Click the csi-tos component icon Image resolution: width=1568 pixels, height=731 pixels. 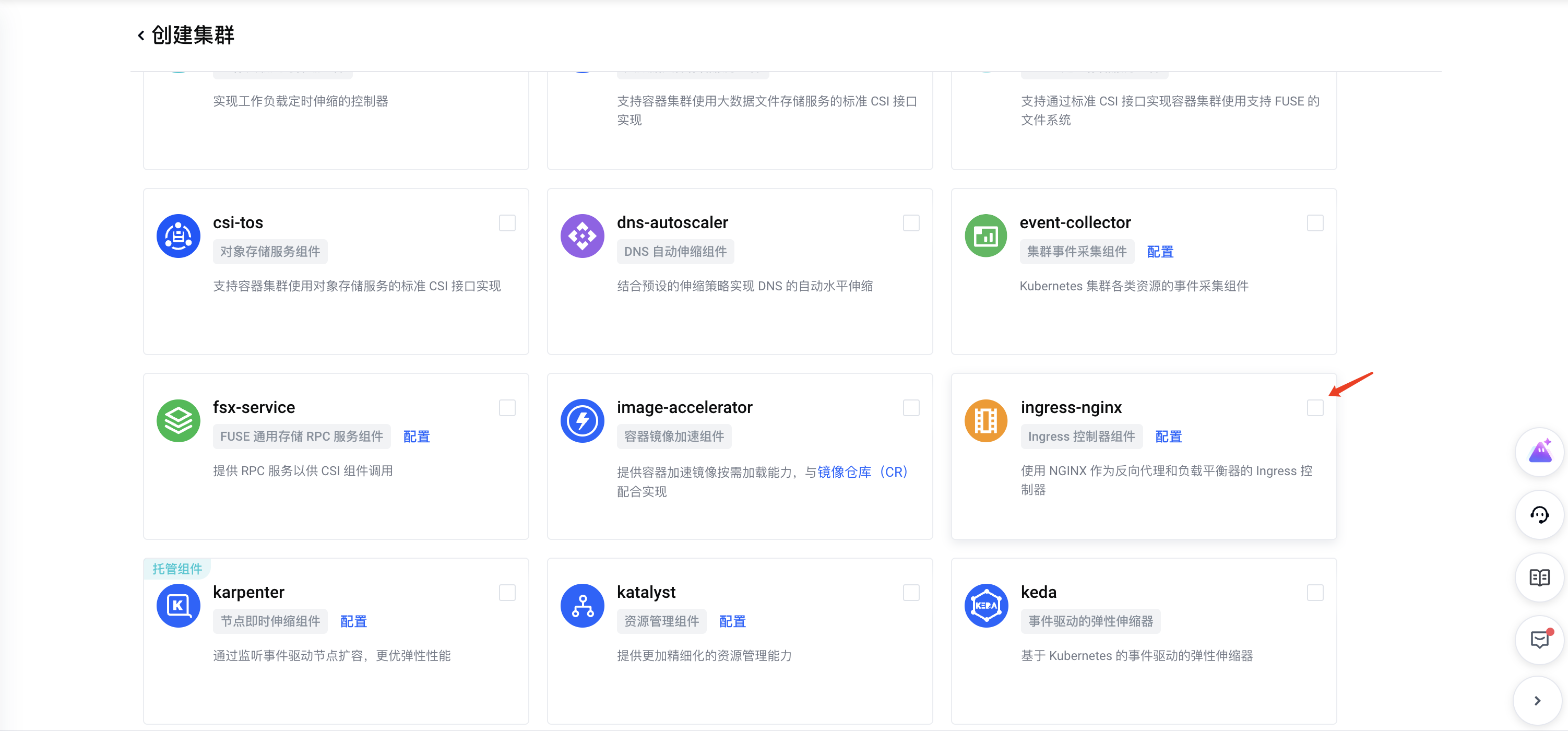coord(179,236)
